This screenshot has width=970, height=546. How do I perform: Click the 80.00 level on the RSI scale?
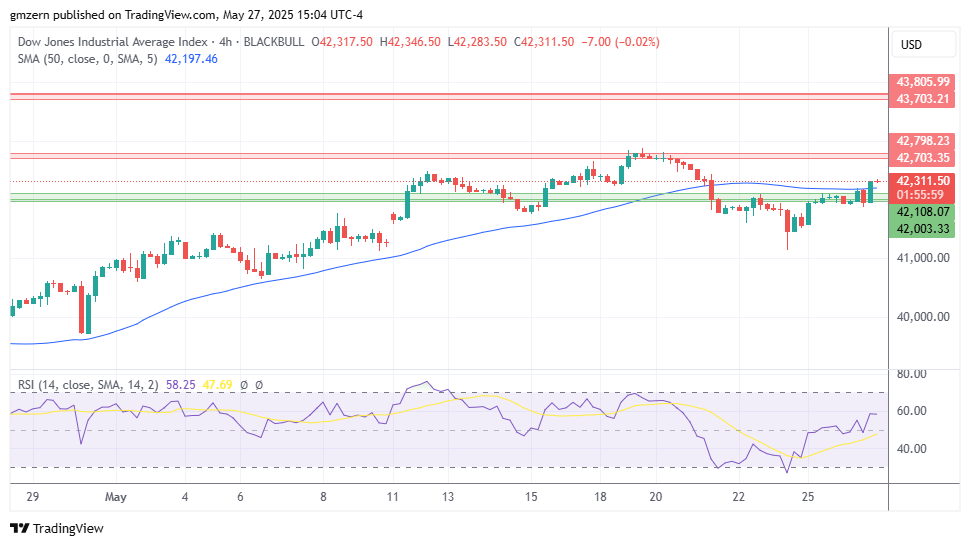[x=912, y=374]
